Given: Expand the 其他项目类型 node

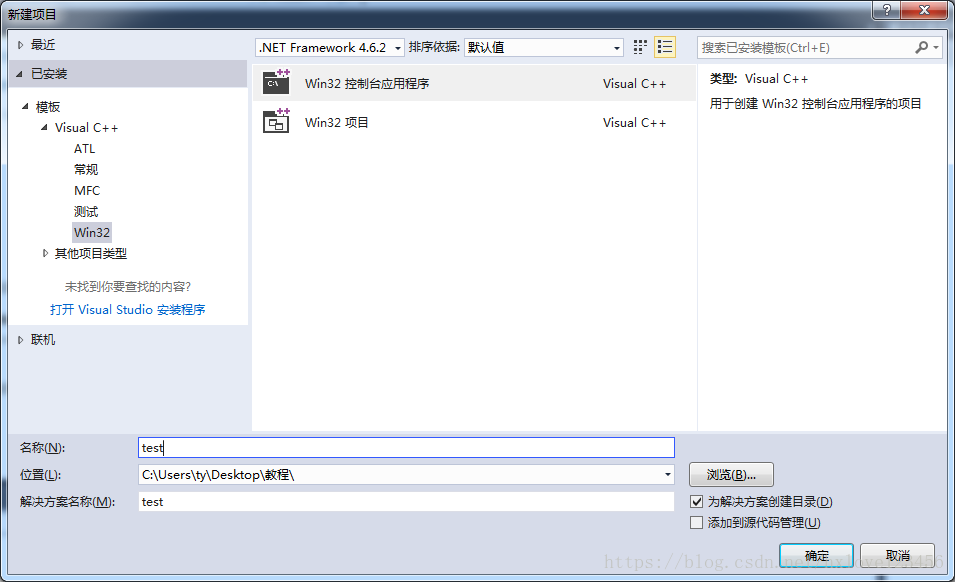Looking at the screenshot, I should pyautogui.click(x=45, y=253).
